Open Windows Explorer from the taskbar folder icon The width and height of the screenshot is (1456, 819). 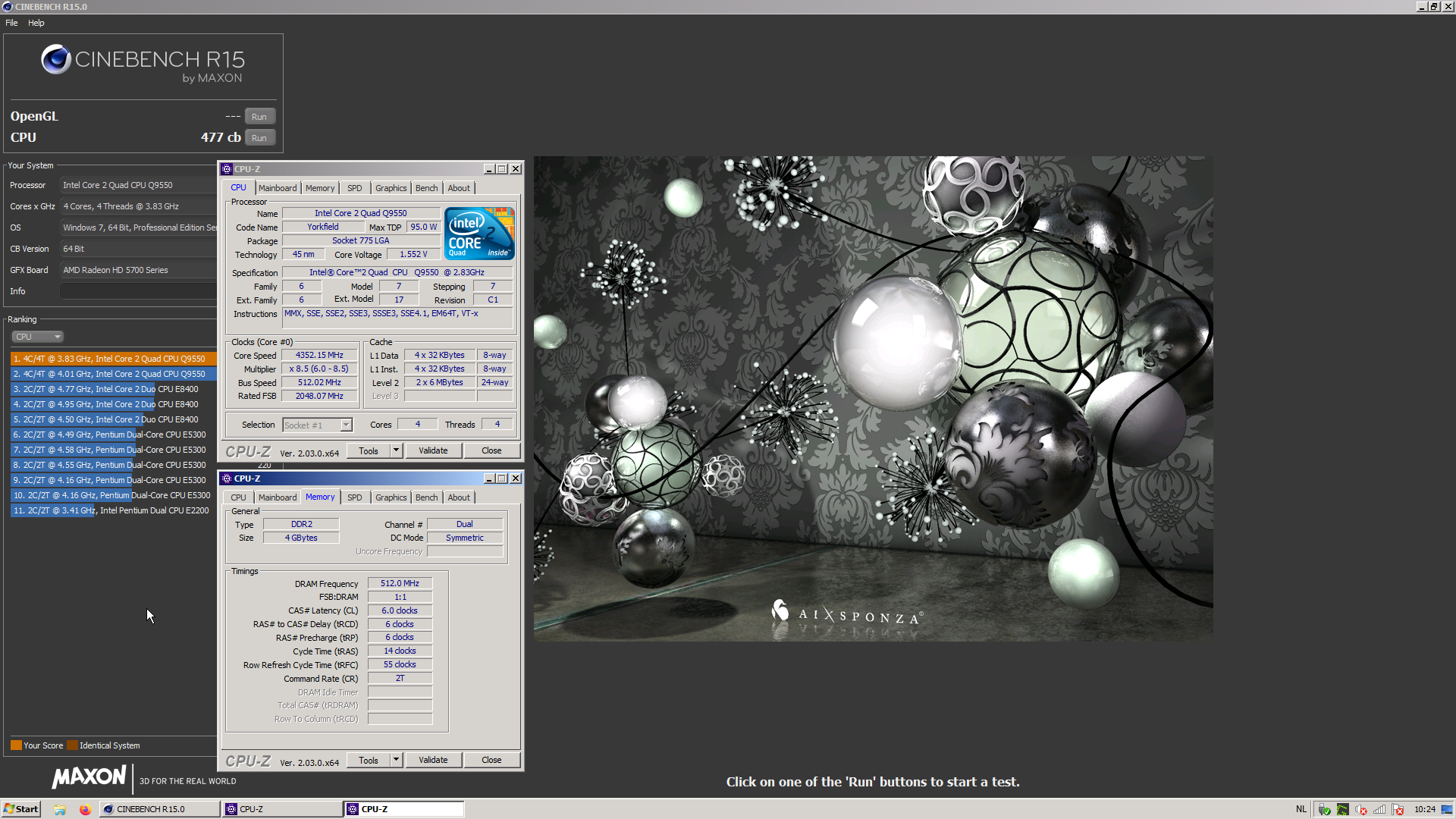[x=60, y=809]
